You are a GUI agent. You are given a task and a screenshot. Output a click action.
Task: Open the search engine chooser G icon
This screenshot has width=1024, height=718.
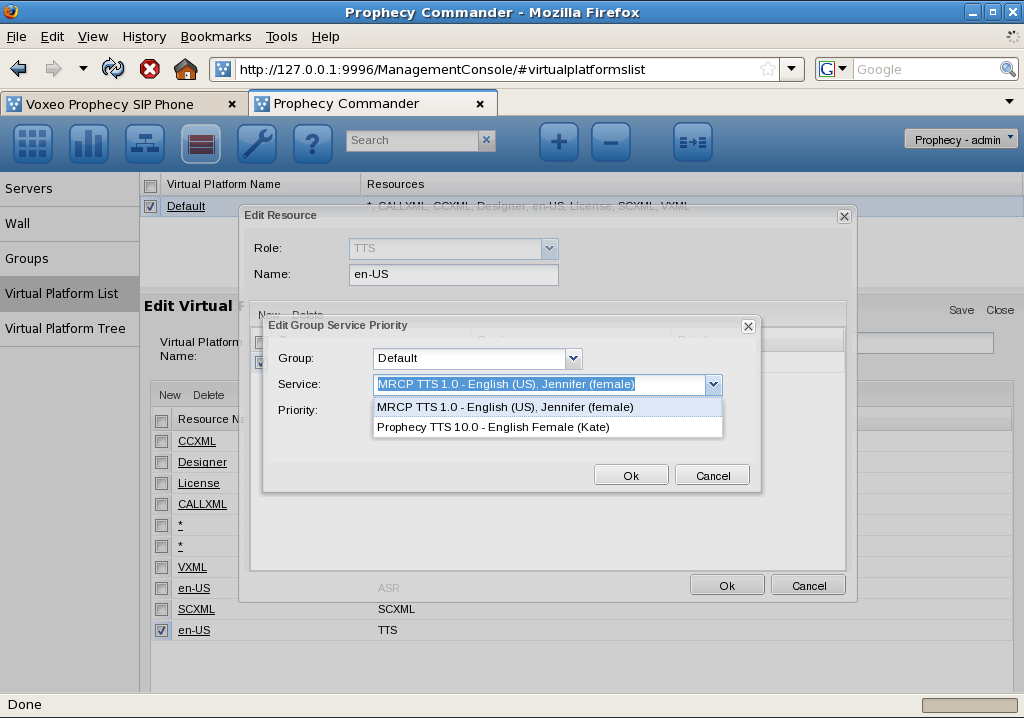[833, 69]
